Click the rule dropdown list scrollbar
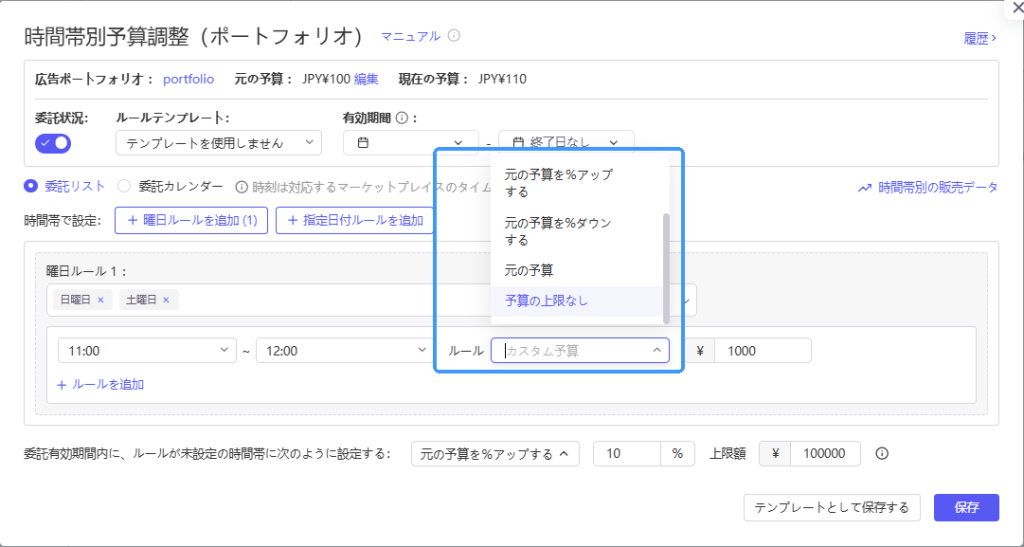The image size is (1024, 547). pyautogui.click(x=666, y=268)
